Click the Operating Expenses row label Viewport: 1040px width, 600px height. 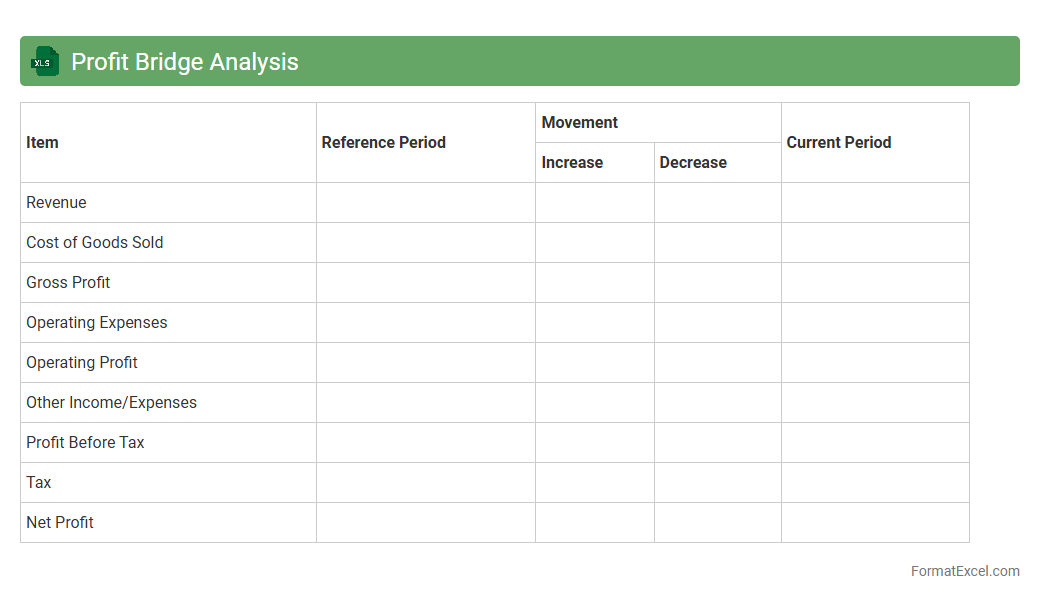click(97, 322)
